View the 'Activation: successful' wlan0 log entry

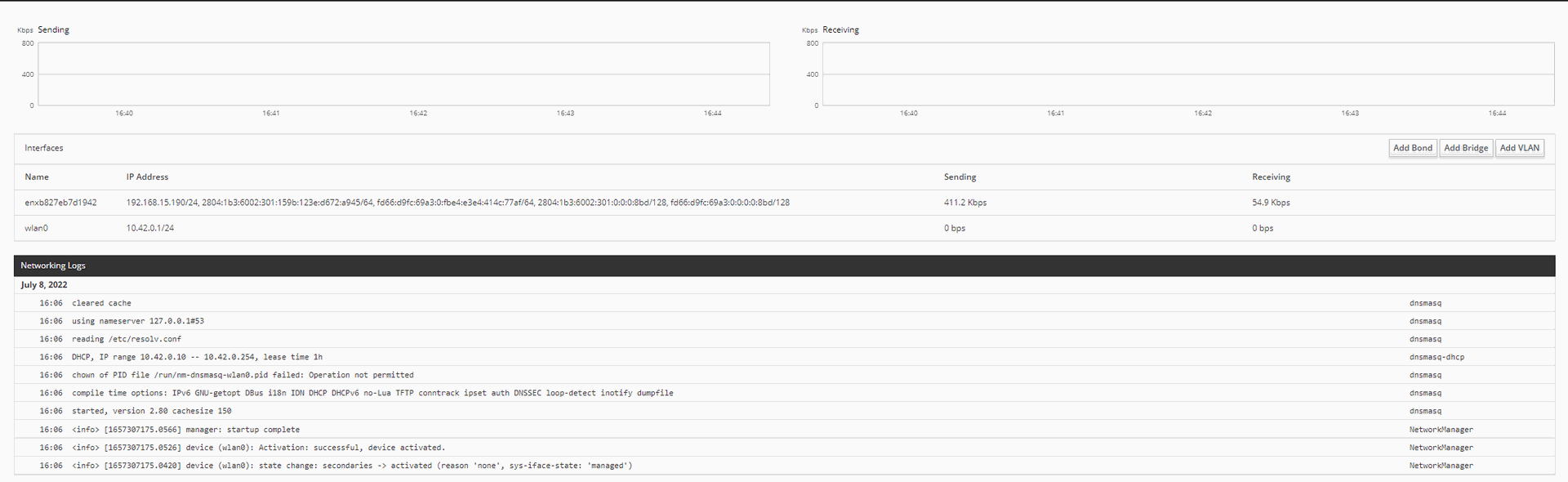(x=258, y=448)
